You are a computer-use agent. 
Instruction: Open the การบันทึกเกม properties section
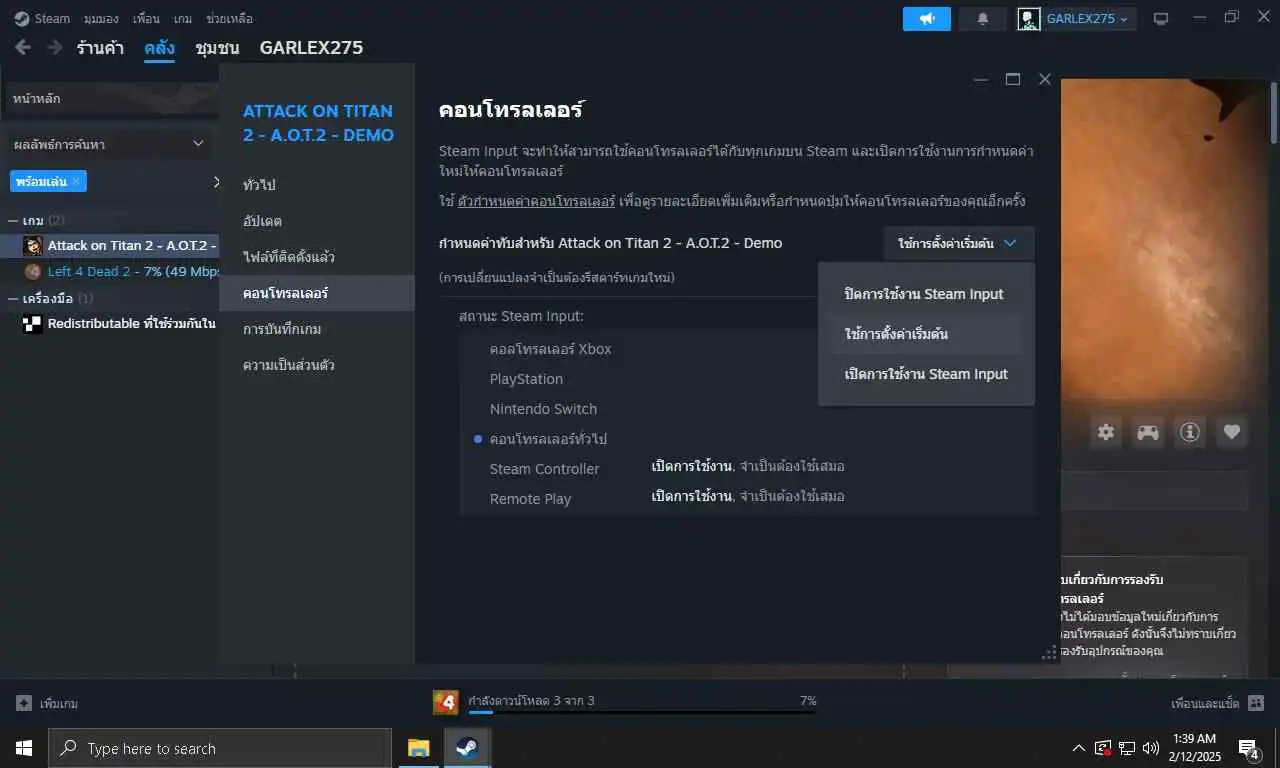click(317, 329)
